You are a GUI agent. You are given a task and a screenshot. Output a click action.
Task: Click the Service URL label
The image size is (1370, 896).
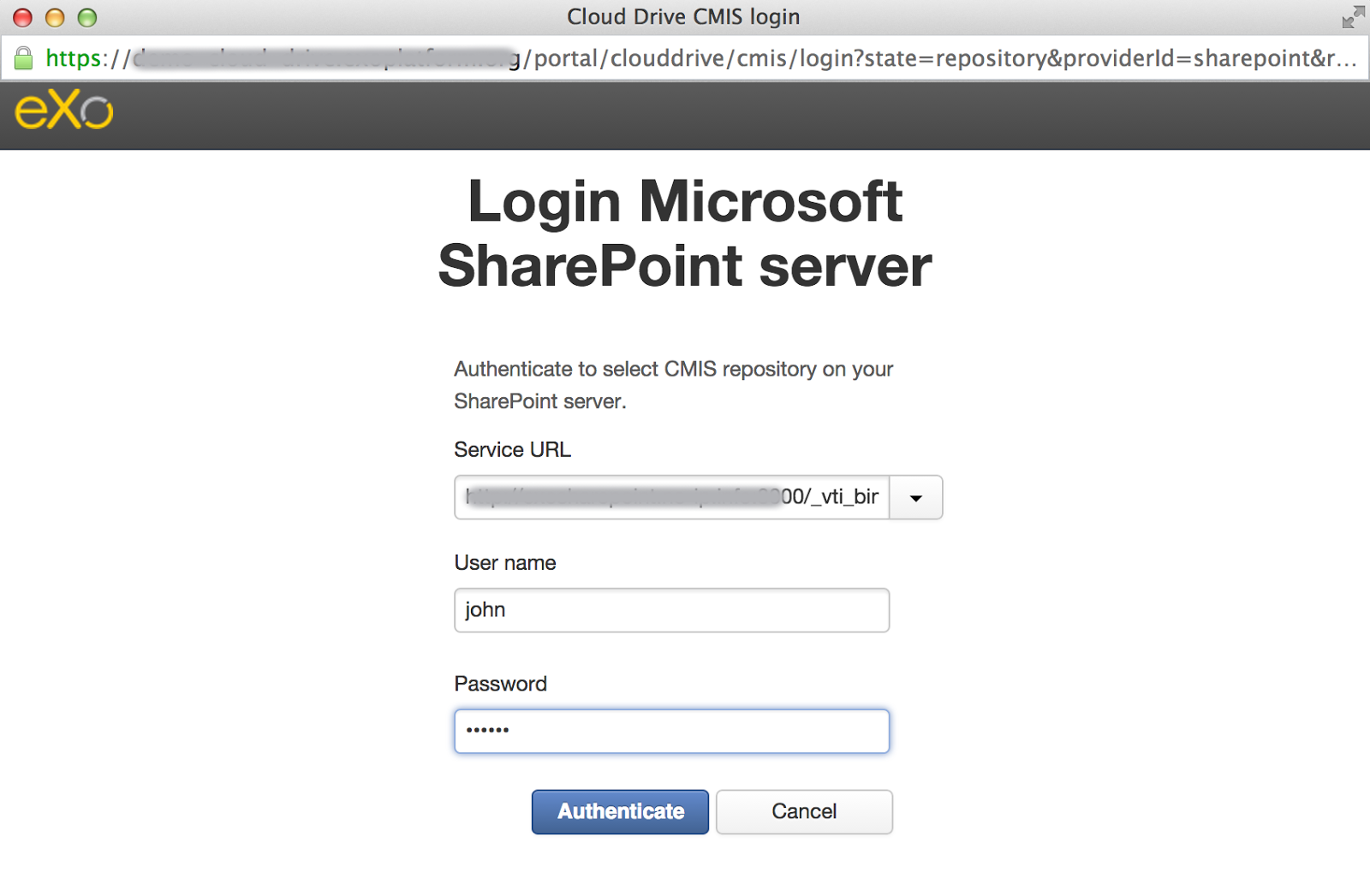pyautogui.click(x=512, y=449)
